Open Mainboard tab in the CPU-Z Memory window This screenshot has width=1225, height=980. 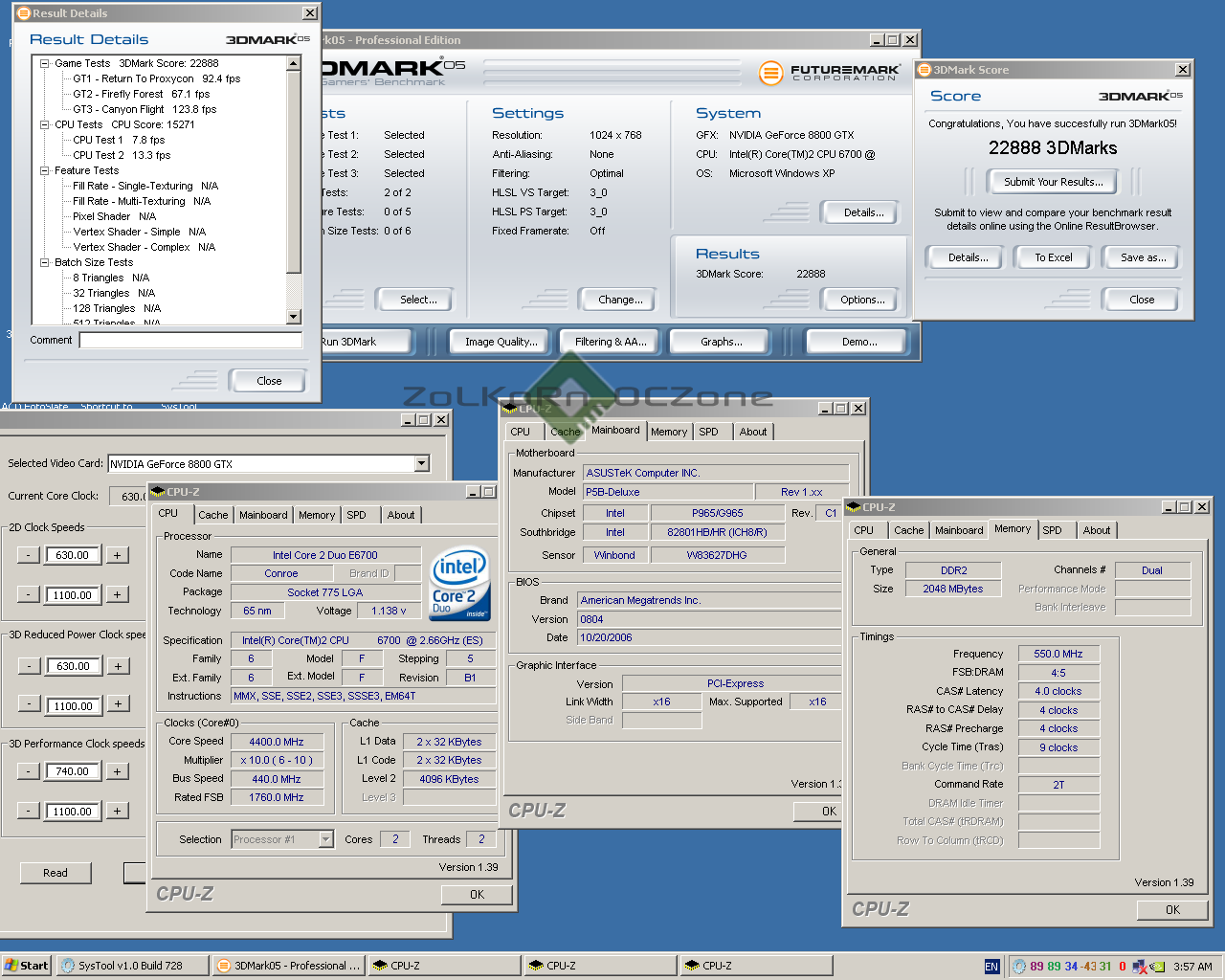click(x=959, y=530)
